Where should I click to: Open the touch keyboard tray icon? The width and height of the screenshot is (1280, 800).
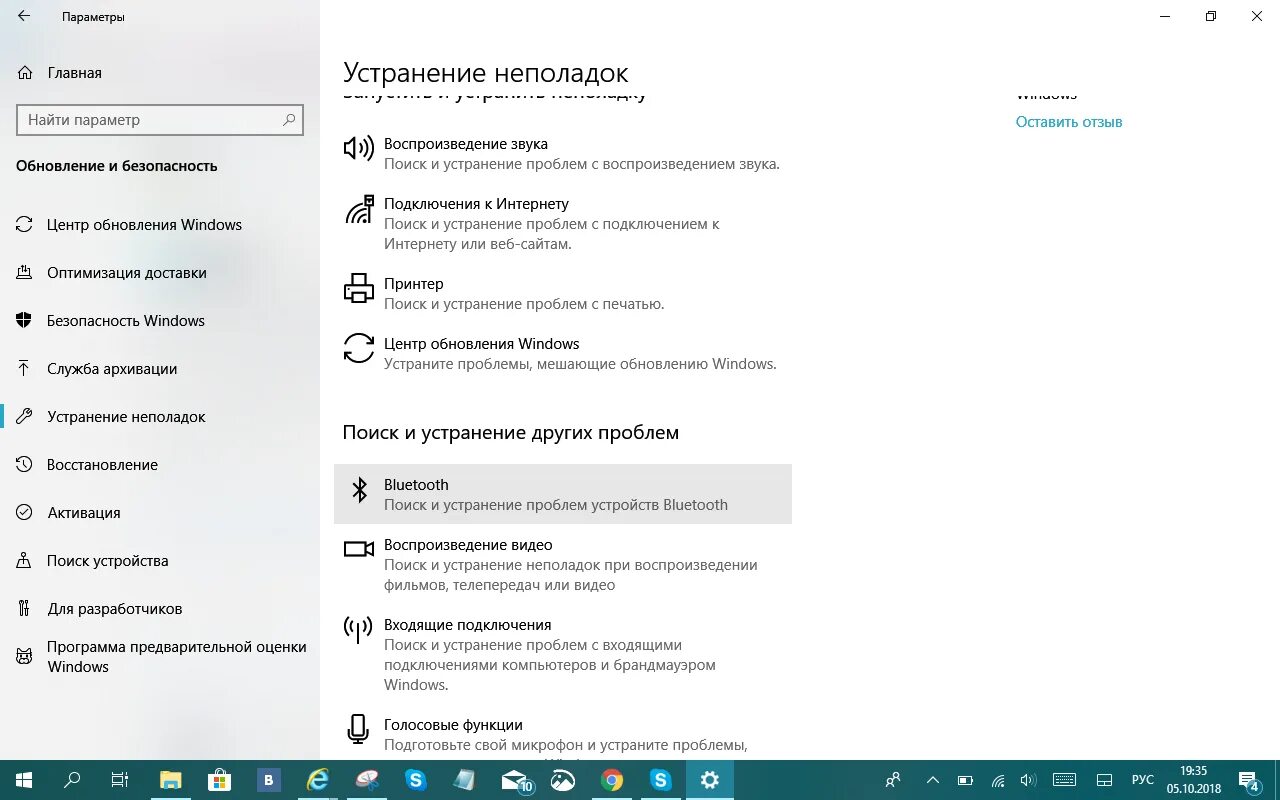[x=1064, y=780]
